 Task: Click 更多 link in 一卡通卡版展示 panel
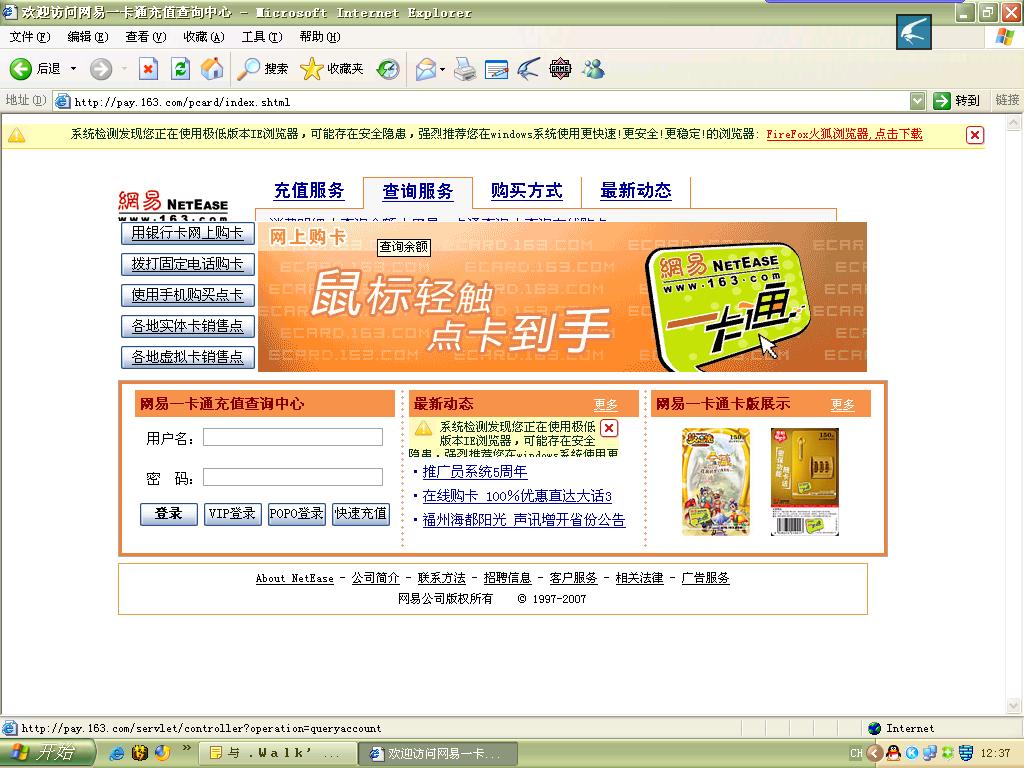click(842, 405)
